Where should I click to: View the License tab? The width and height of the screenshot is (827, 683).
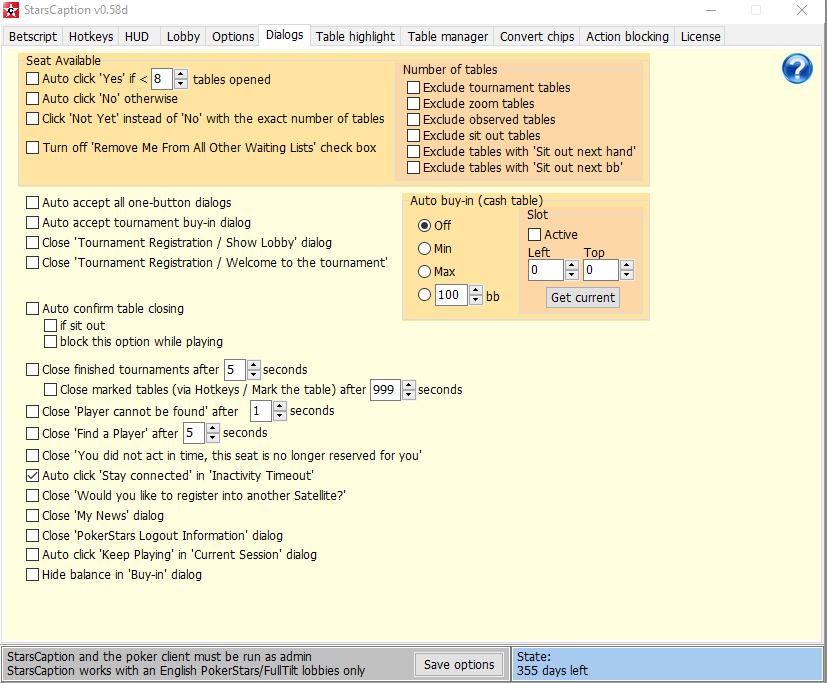[700, 36]
